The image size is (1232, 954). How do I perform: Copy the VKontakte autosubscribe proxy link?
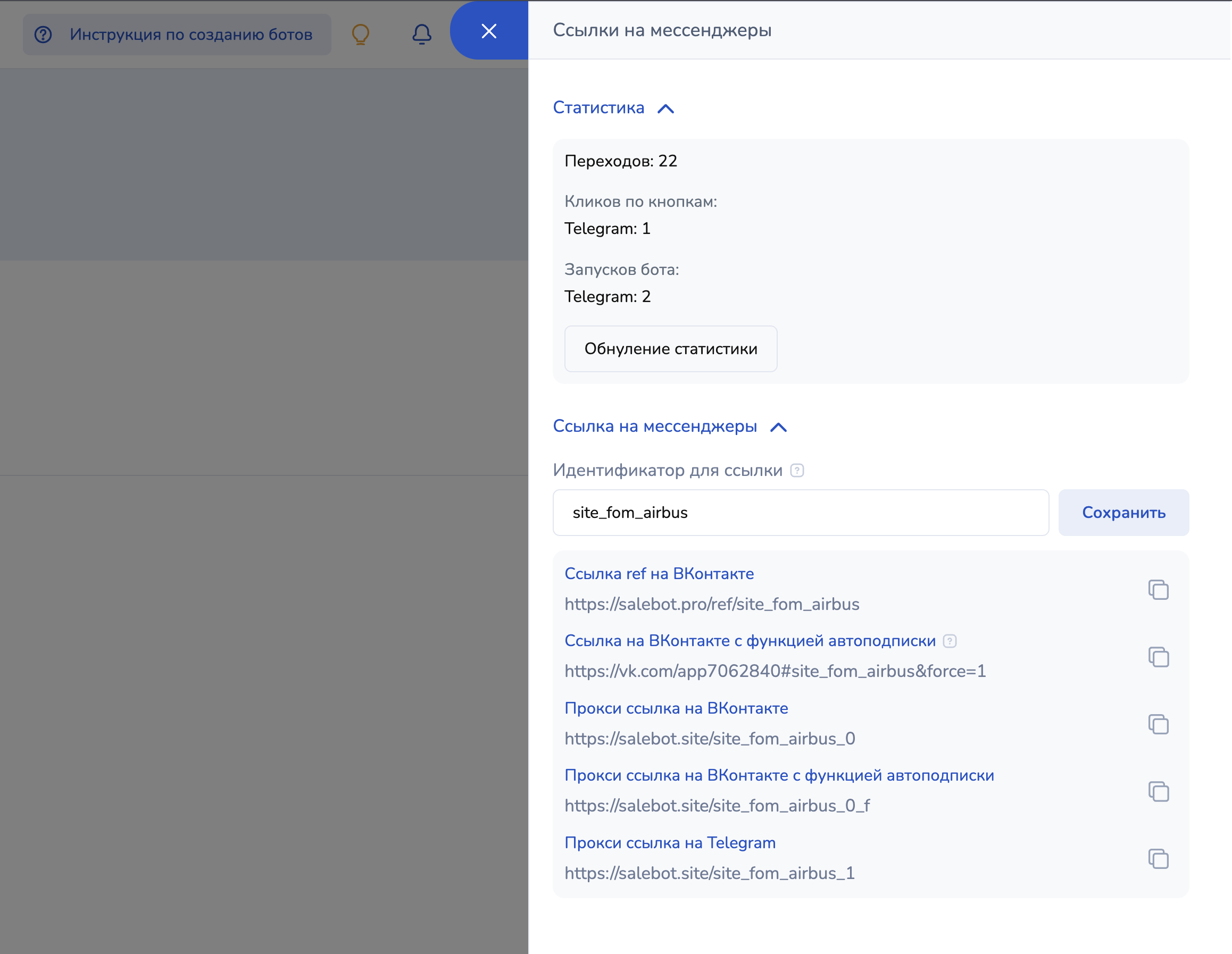(1158, 791)
